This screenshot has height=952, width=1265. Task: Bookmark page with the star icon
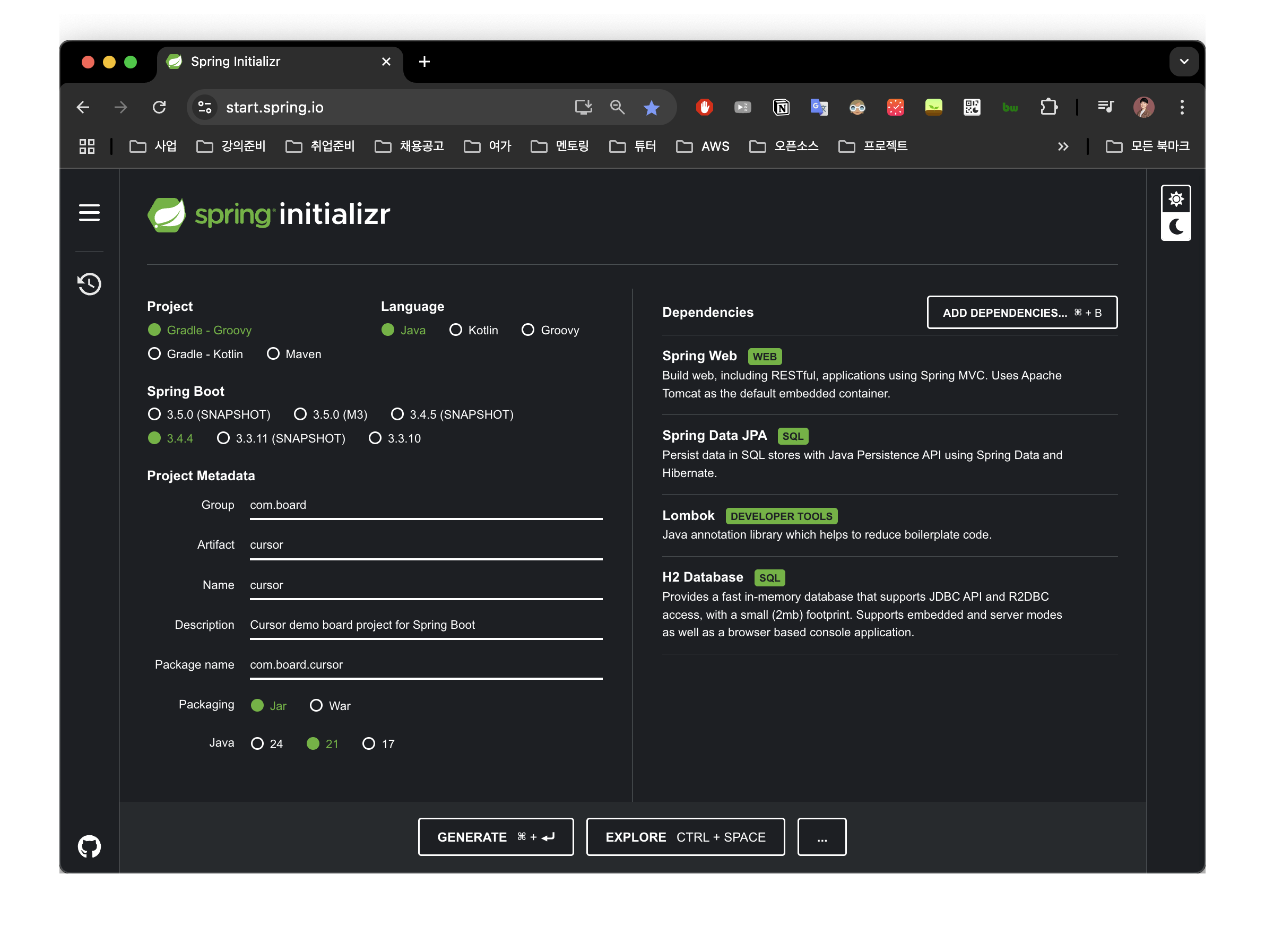[x=651, y=108]
